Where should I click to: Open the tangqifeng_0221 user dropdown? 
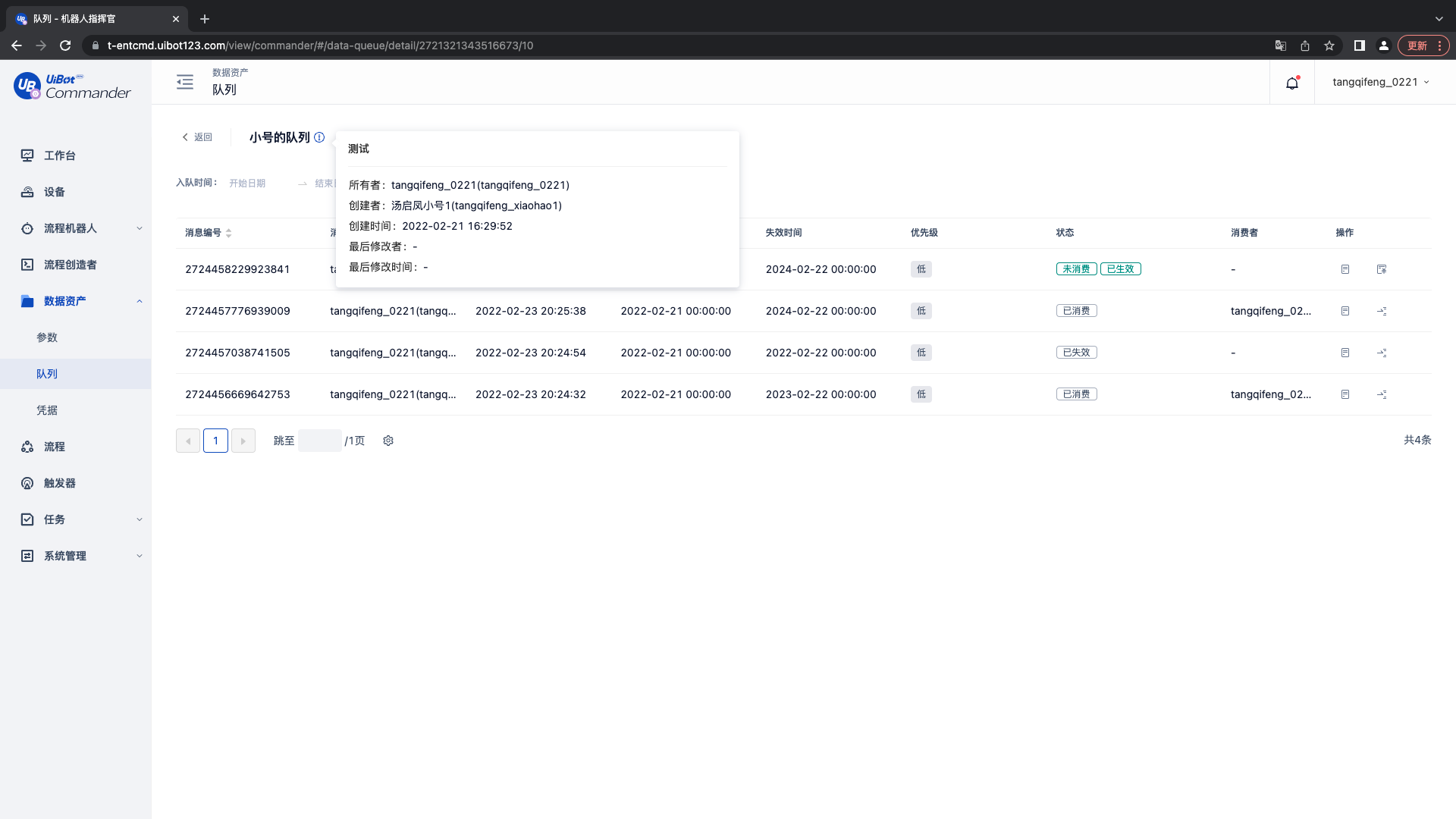click(x=1380, y=82)
